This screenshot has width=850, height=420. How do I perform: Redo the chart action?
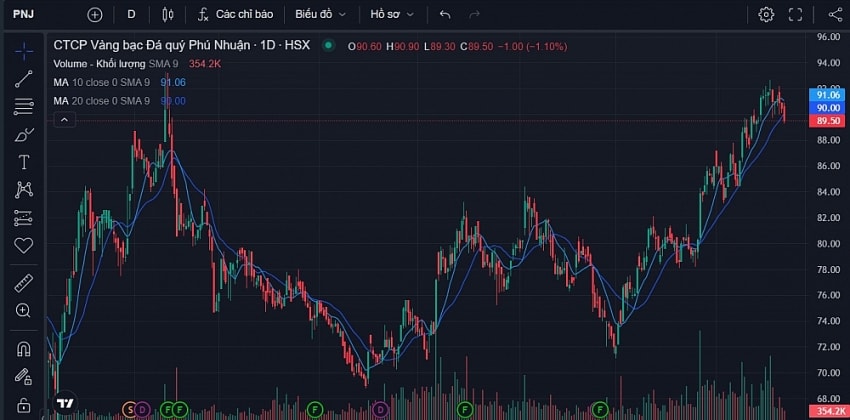tap(474, 15)
